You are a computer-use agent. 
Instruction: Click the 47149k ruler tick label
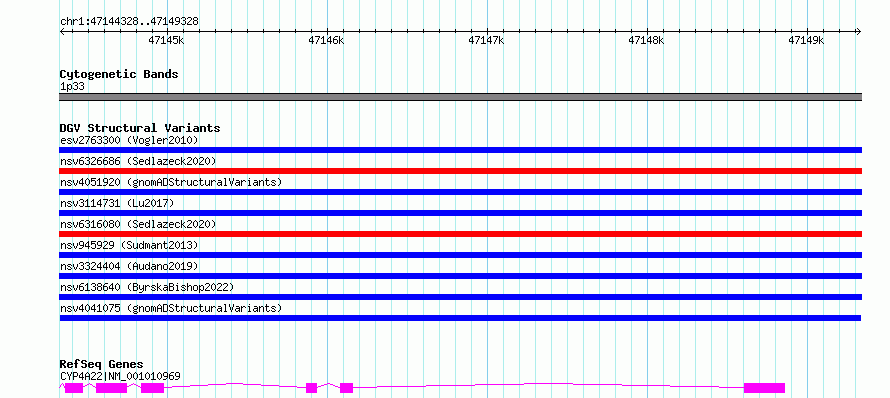tap(807, 40)
